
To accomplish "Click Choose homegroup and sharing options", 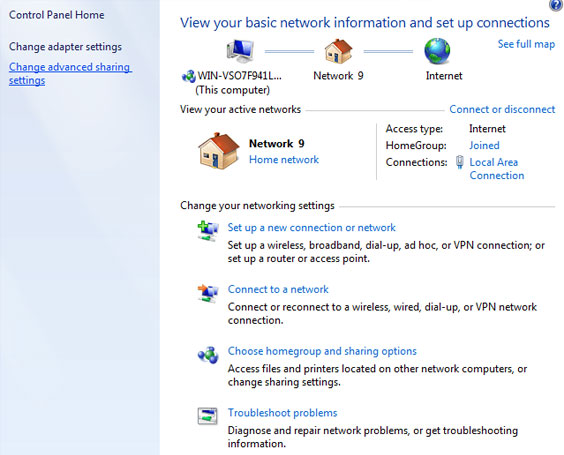I will click(x=322, y=351).
